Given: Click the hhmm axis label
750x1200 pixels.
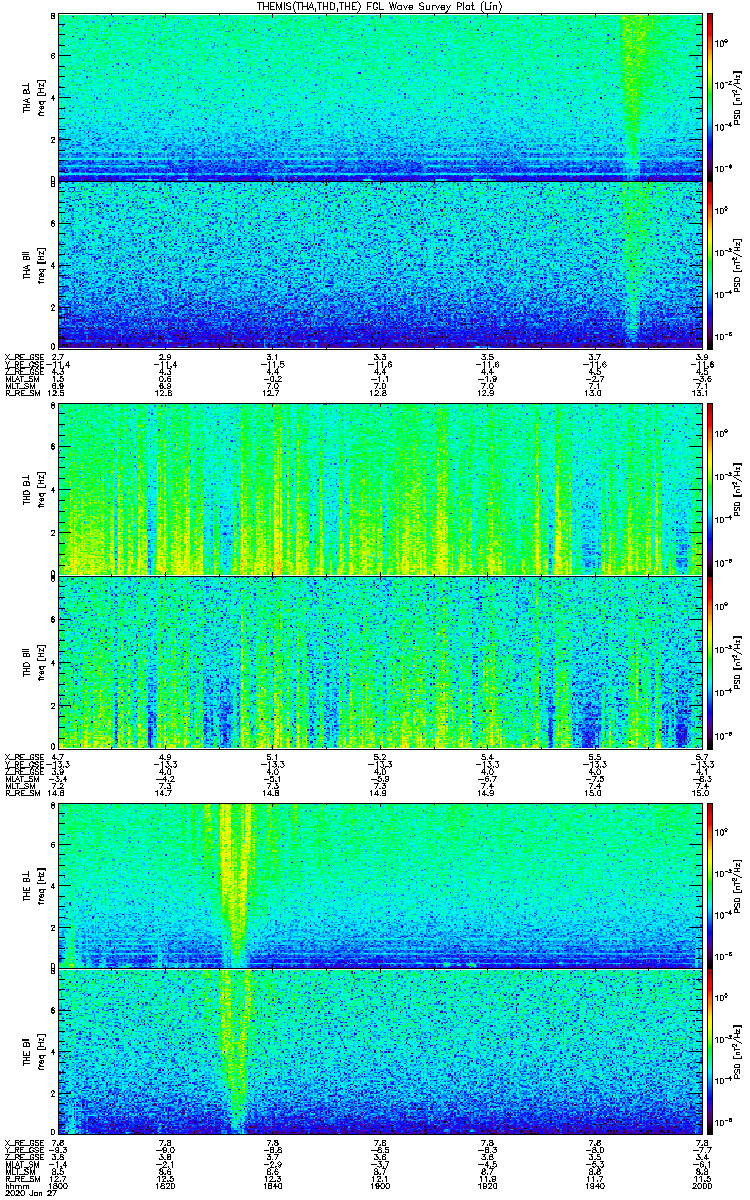Looking at the screenshot, I should click(15, 1184).
